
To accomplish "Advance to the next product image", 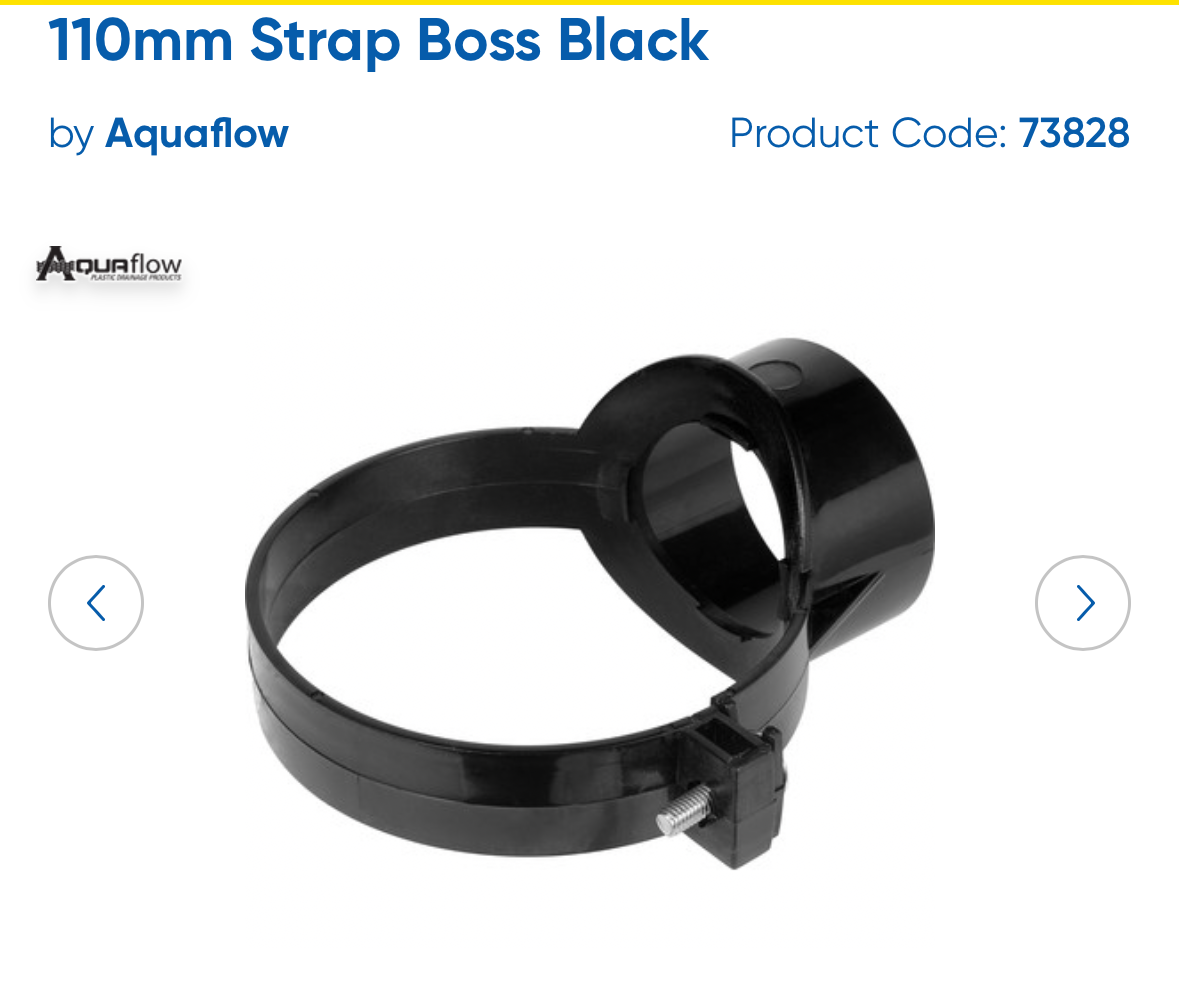I will click(x=1082, y=602).
